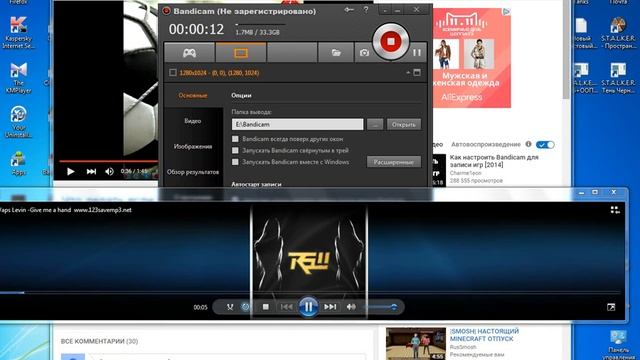Open the Панель управления desktop icon

tap(618, 345)
